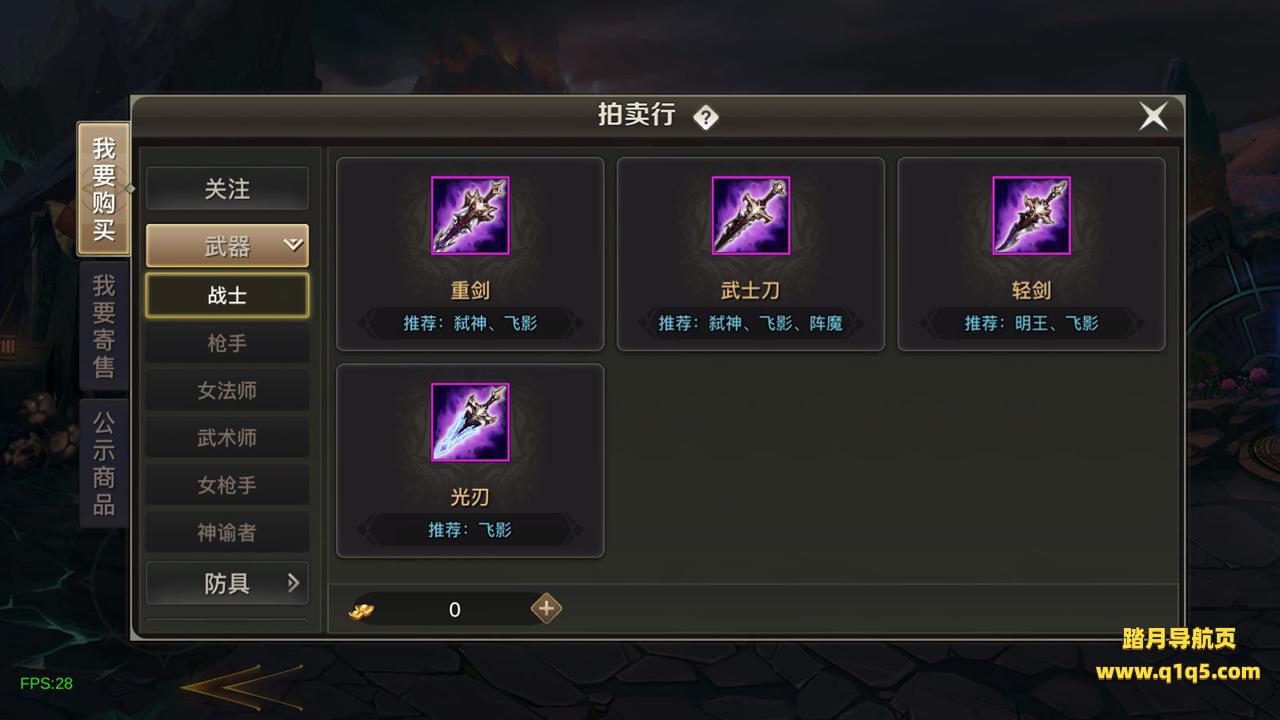The width and height of the screenshot is (1280, 720).
Task: Open the 光刃 light blade icon
Action: [470, 422]
